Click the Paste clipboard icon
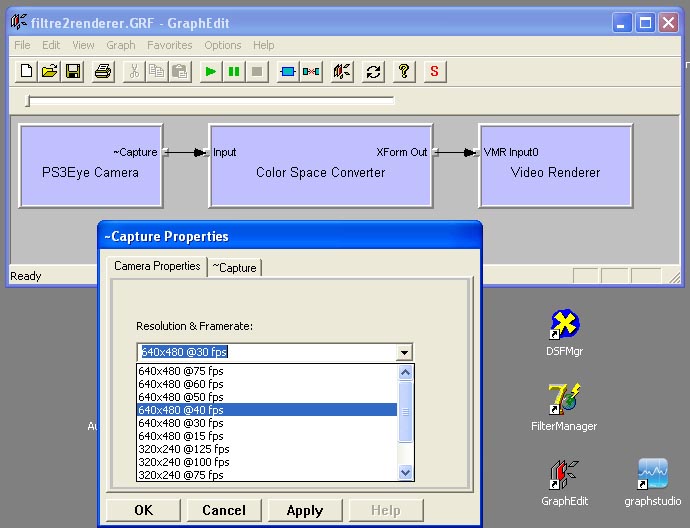 pyautogui.click(x=180, y=71)
